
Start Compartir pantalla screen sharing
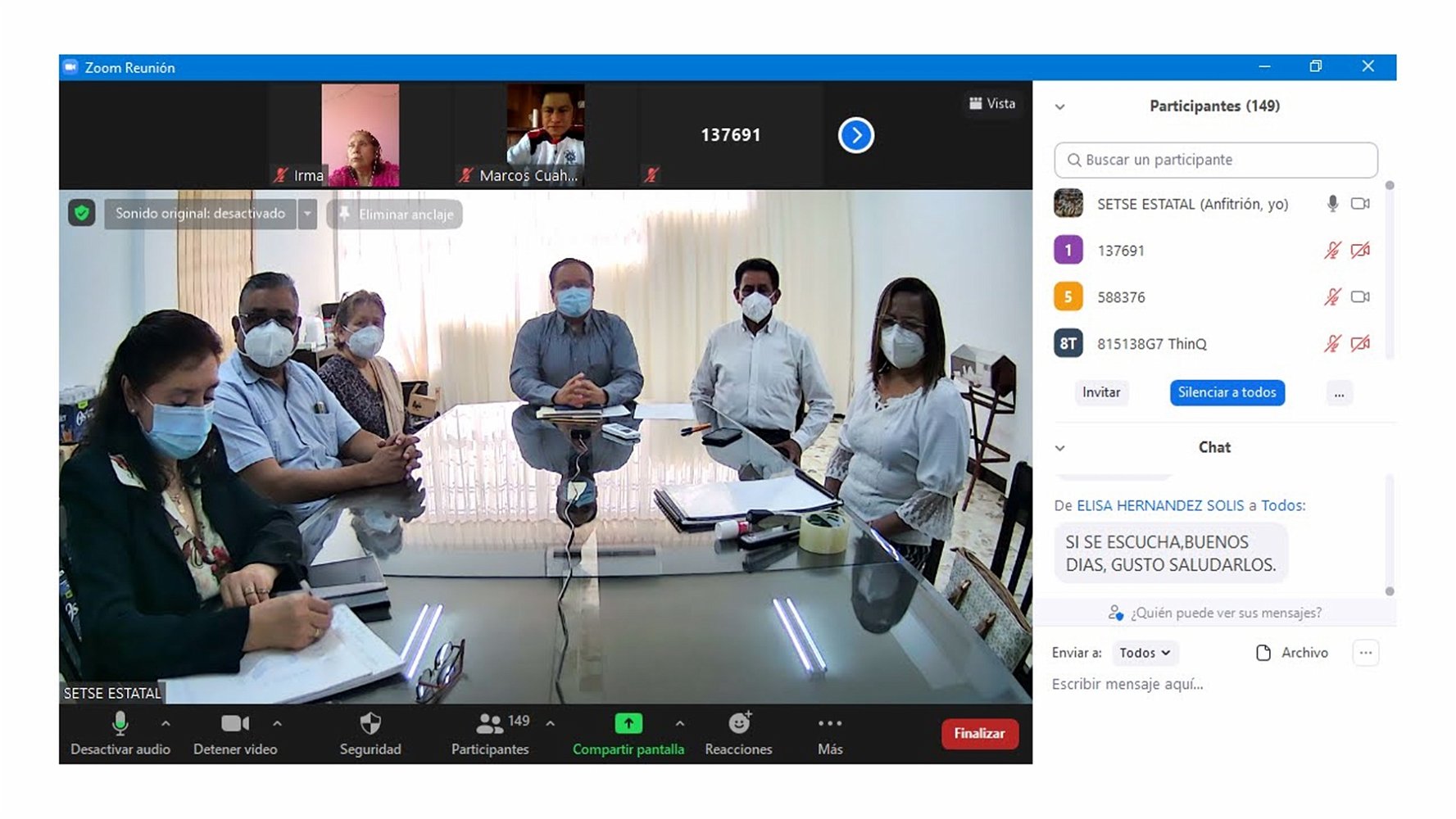[x=628, y=734]
